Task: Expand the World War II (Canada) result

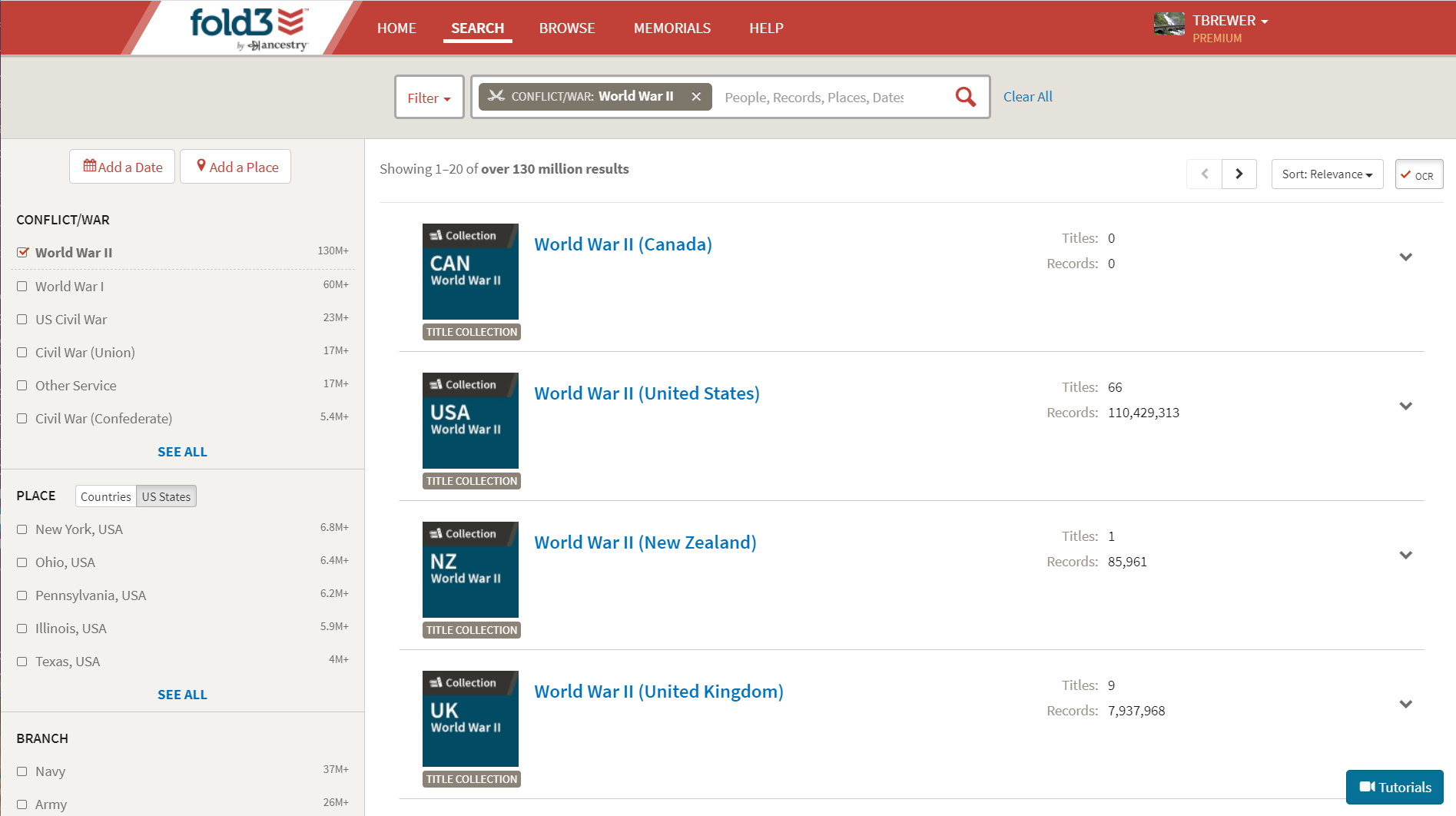Action: [1405, 257]
